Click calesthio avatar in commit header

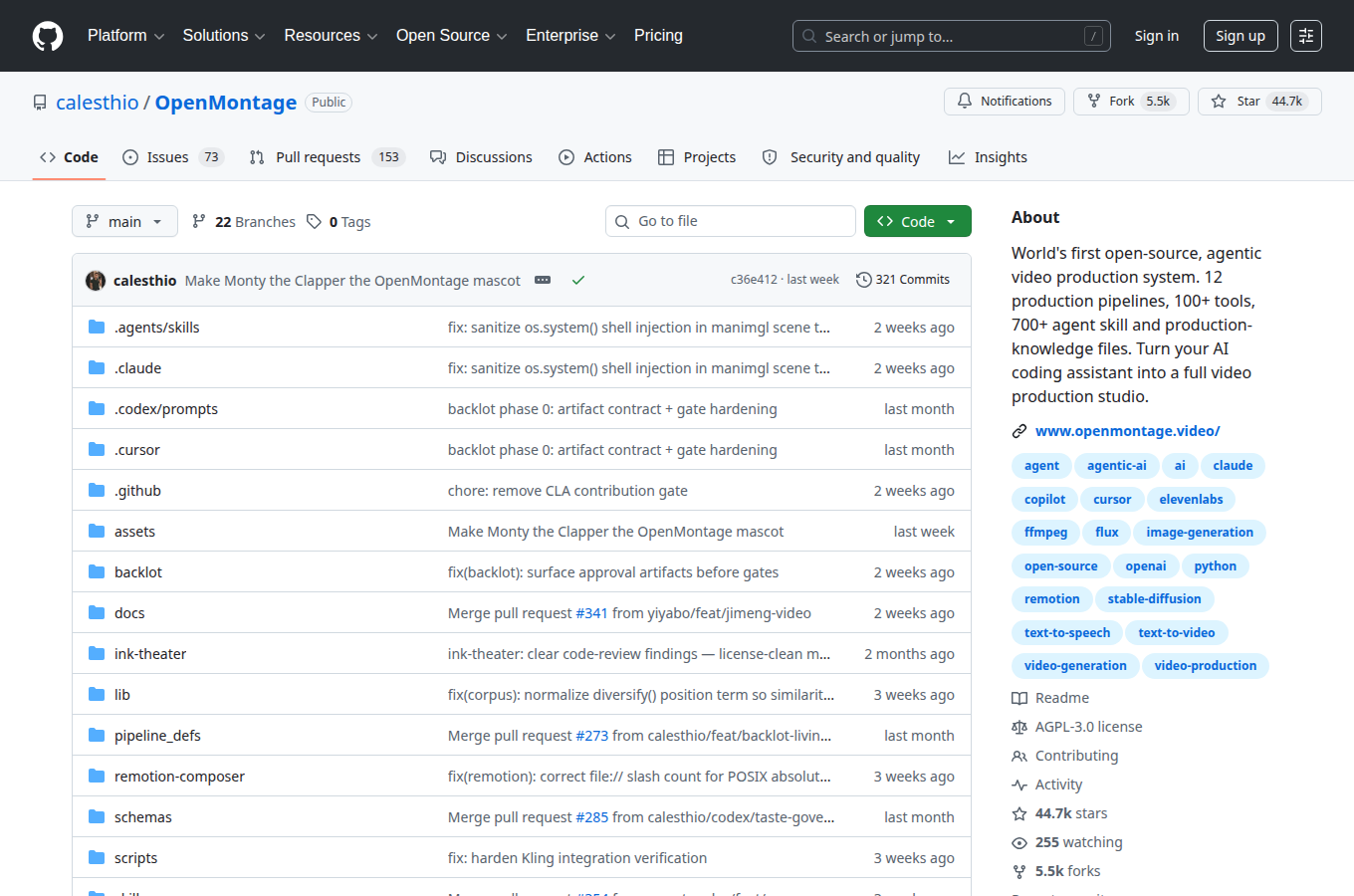(96, 280)
